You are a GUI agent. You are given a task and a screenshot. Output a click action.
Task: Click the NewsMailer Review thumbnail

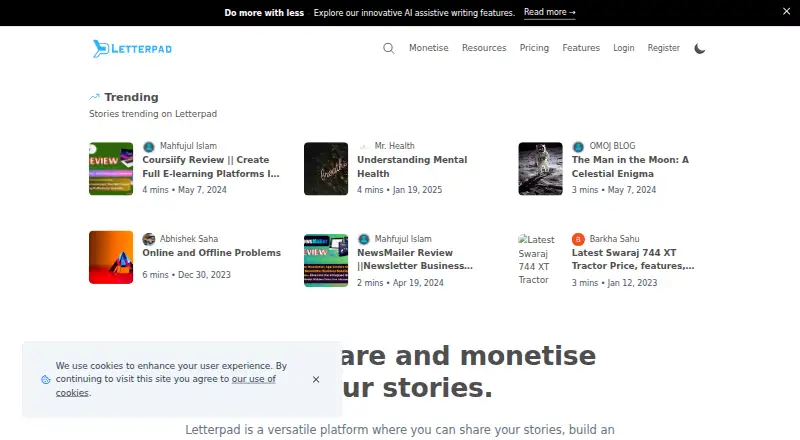[x=326, y=260]
